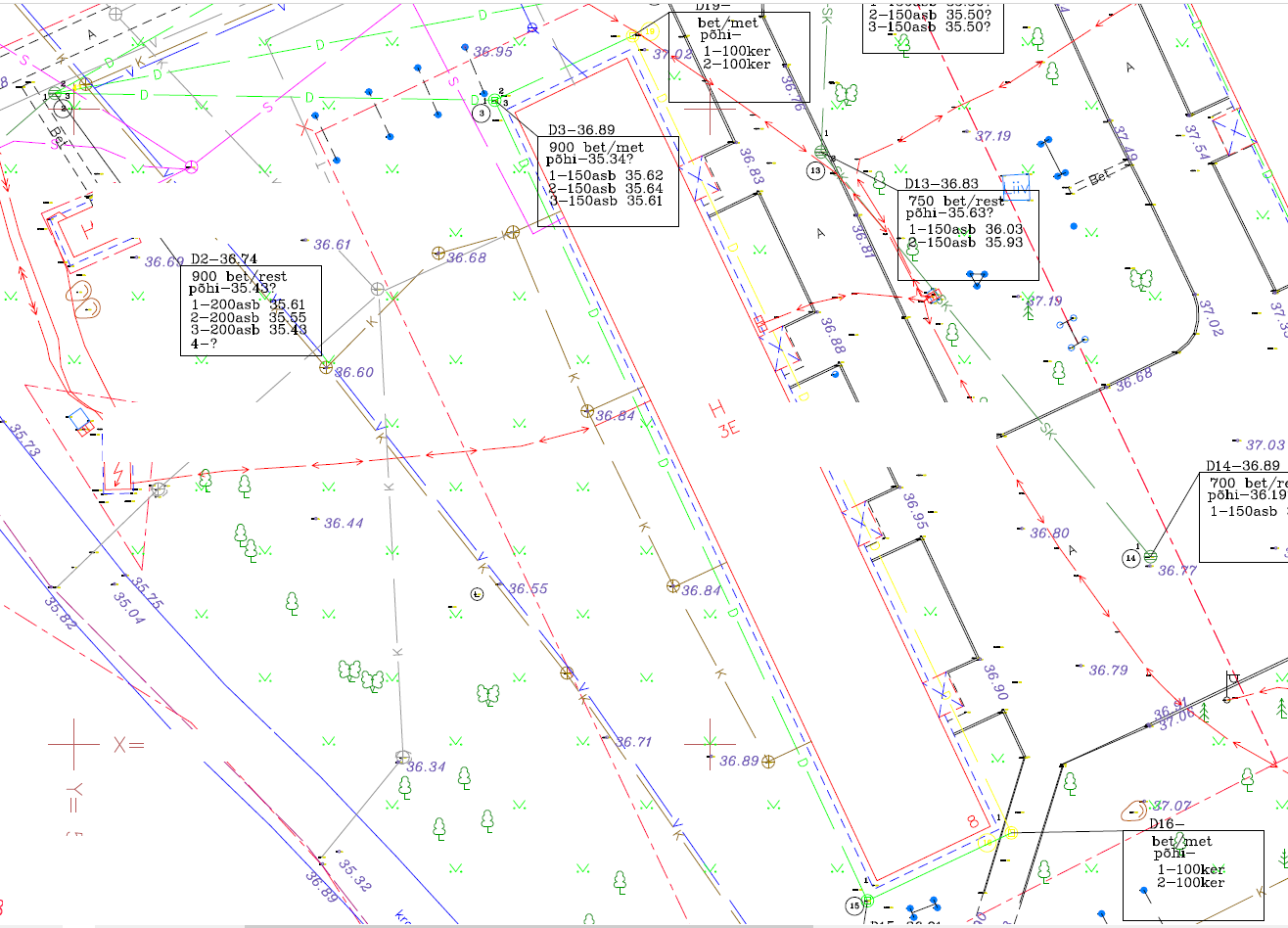Viewport: 1288px width, 928px height.
Task: Click the D14-36.89 annotation box
Action: click(1243, 517)
